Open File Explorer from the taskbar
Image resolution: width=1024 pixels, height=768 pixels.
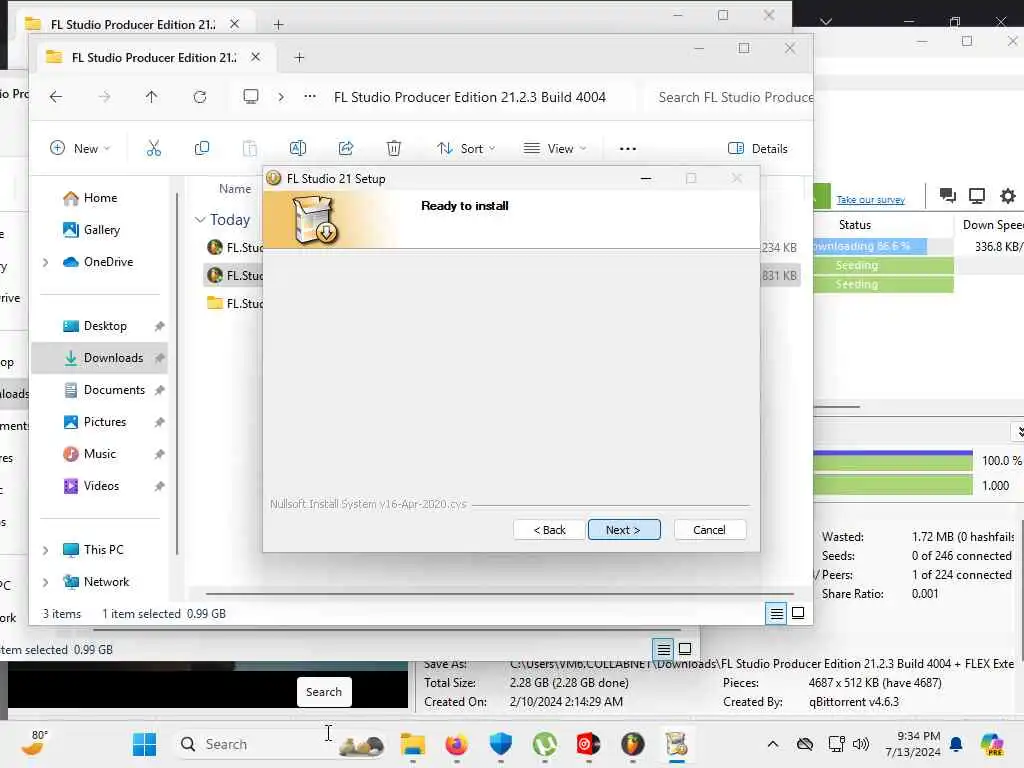pyautogui.click(x=413, y=744)
